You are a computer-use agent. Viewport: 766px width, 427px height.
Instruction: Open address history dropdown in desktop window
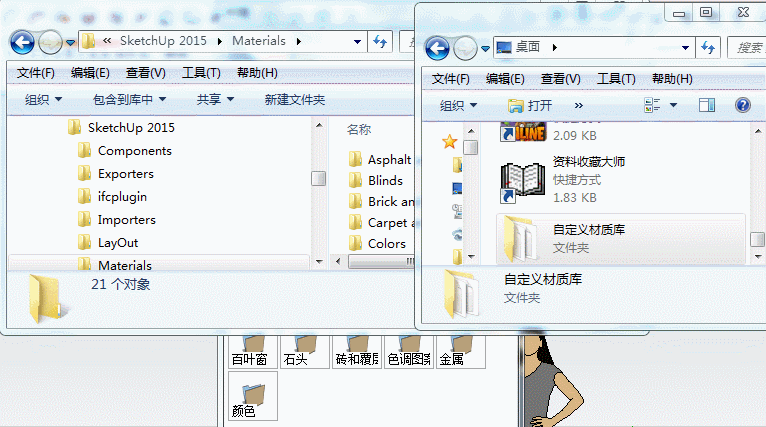(x=685, y=48)
